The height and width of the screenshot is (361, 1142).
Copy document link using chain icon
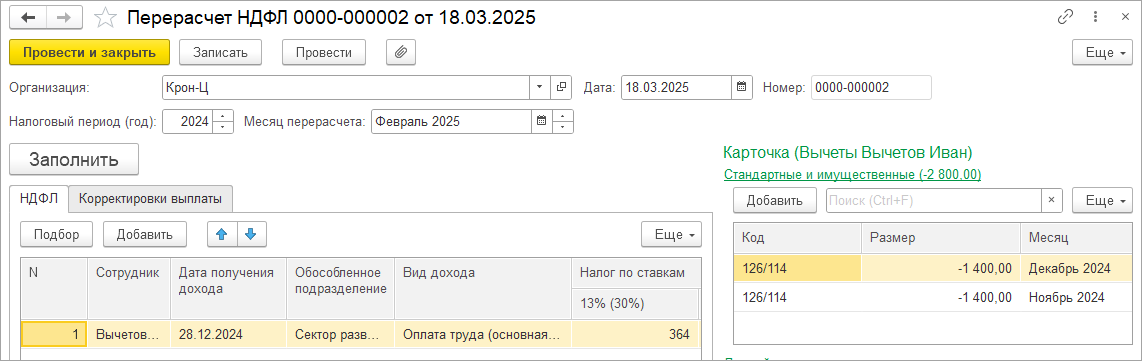coord(1064,17)
